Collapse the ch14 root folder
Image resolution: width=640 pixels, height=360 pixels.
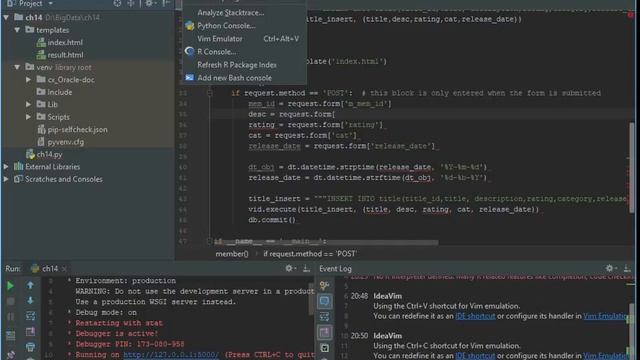pyautogui.click(x=6, y=18)
